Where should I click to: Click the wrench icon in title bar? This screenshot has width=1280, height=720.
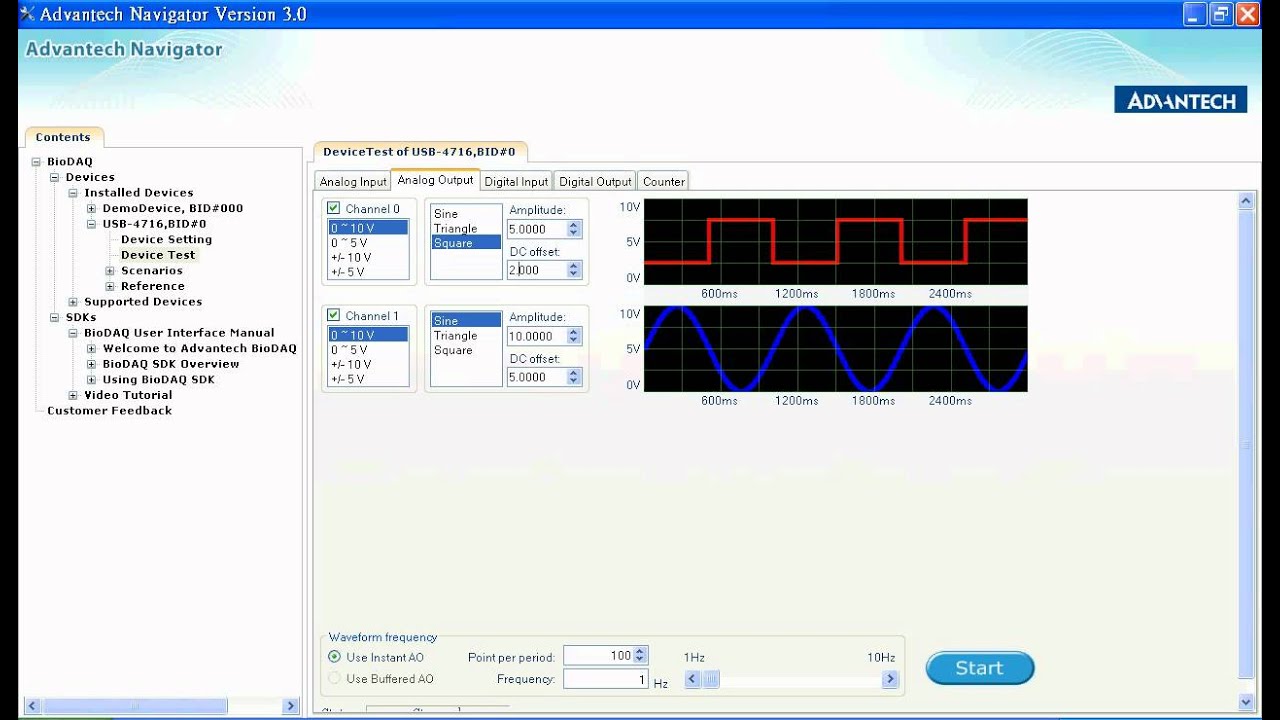(x=27, y=14)
